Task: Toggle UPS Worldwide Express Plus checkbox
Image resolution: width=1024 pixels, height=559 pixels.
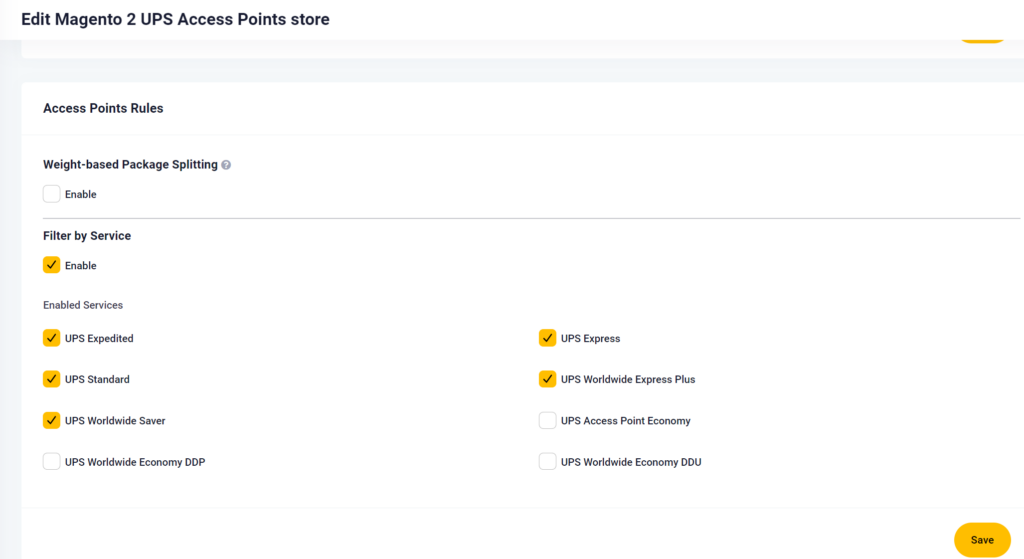Action: [x=547, y=379]
